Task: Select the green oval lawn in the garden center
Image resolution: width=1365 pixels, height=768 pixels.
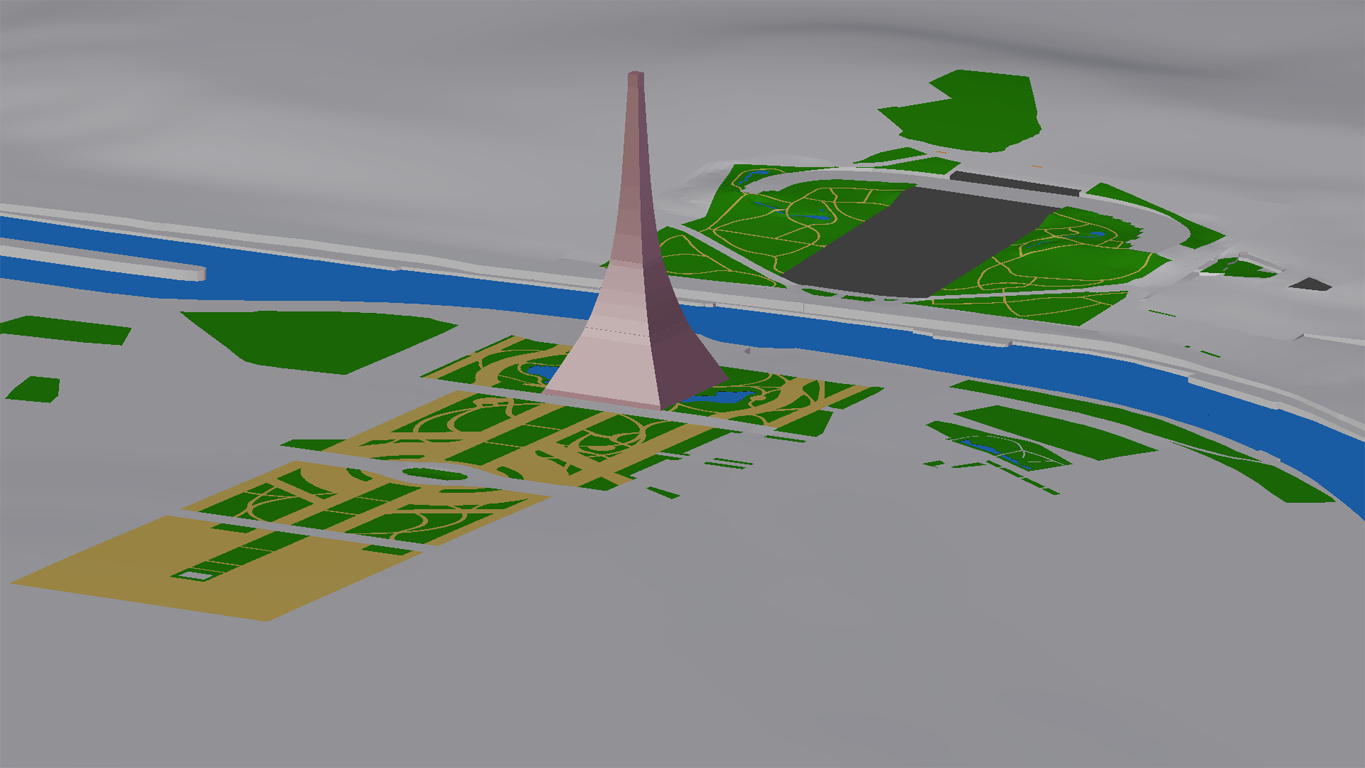Action: 435,474
